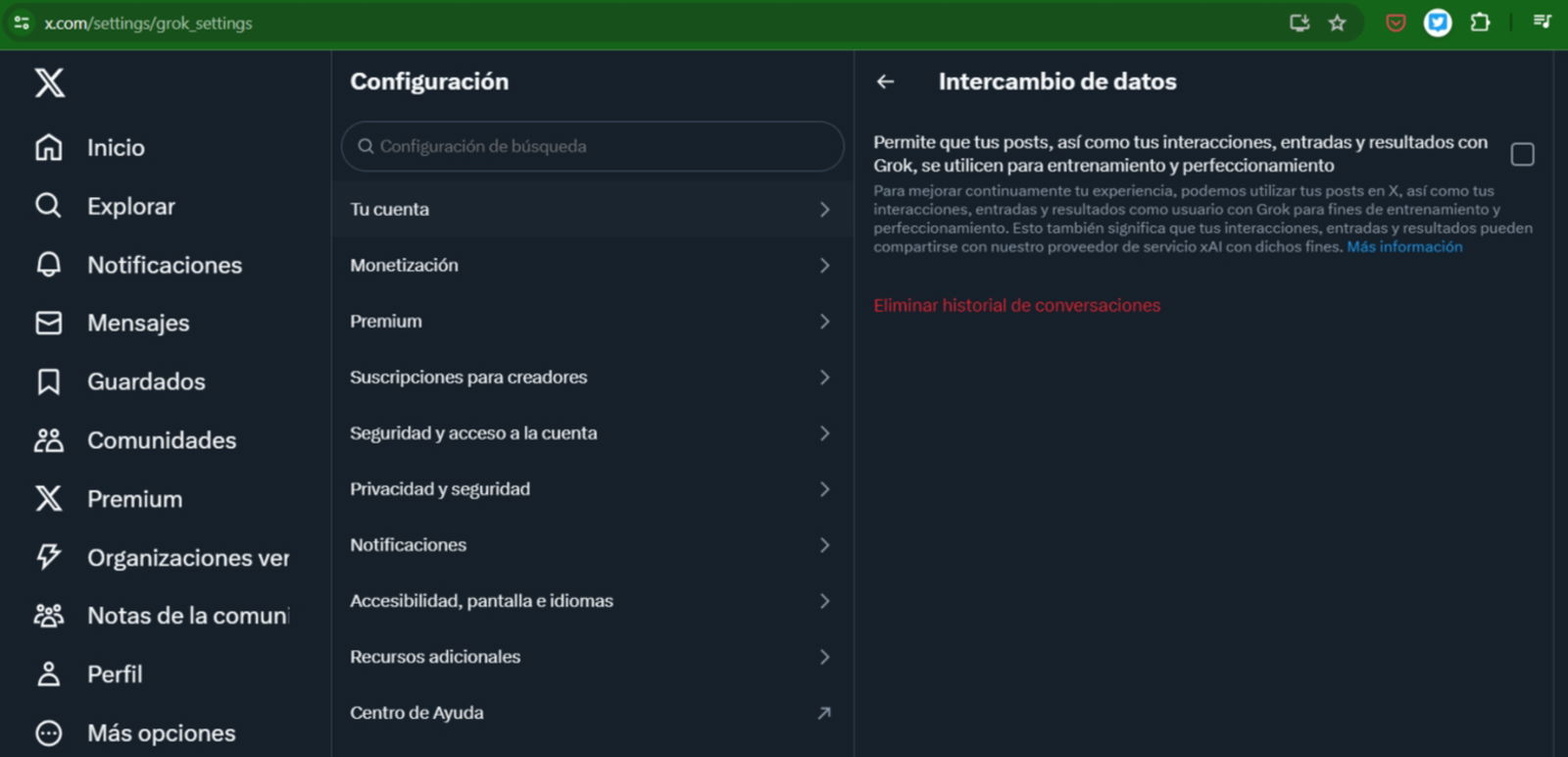Expand Accesibilidad, pantalla e idiomas chevron
This screenshot has width=1568, height=757.
tap(824, 600)
